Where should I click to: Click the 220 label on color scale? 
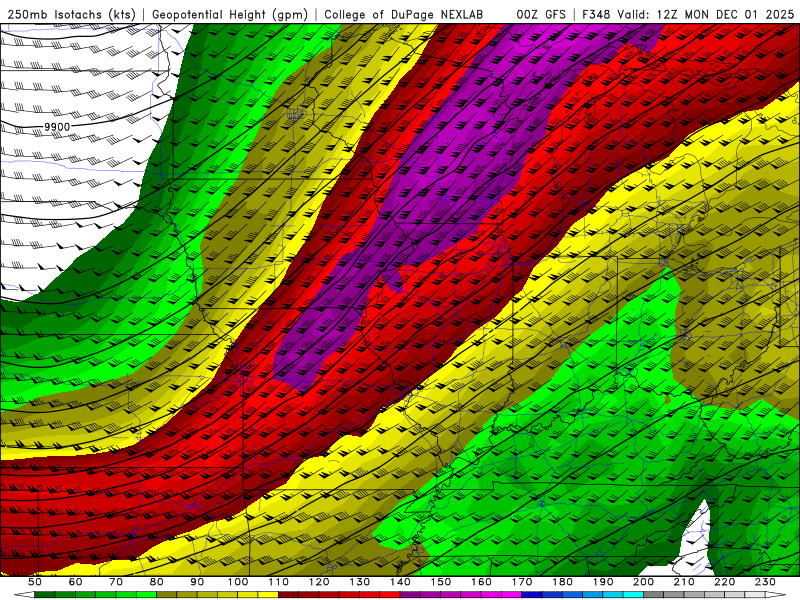tap(724, 582)
